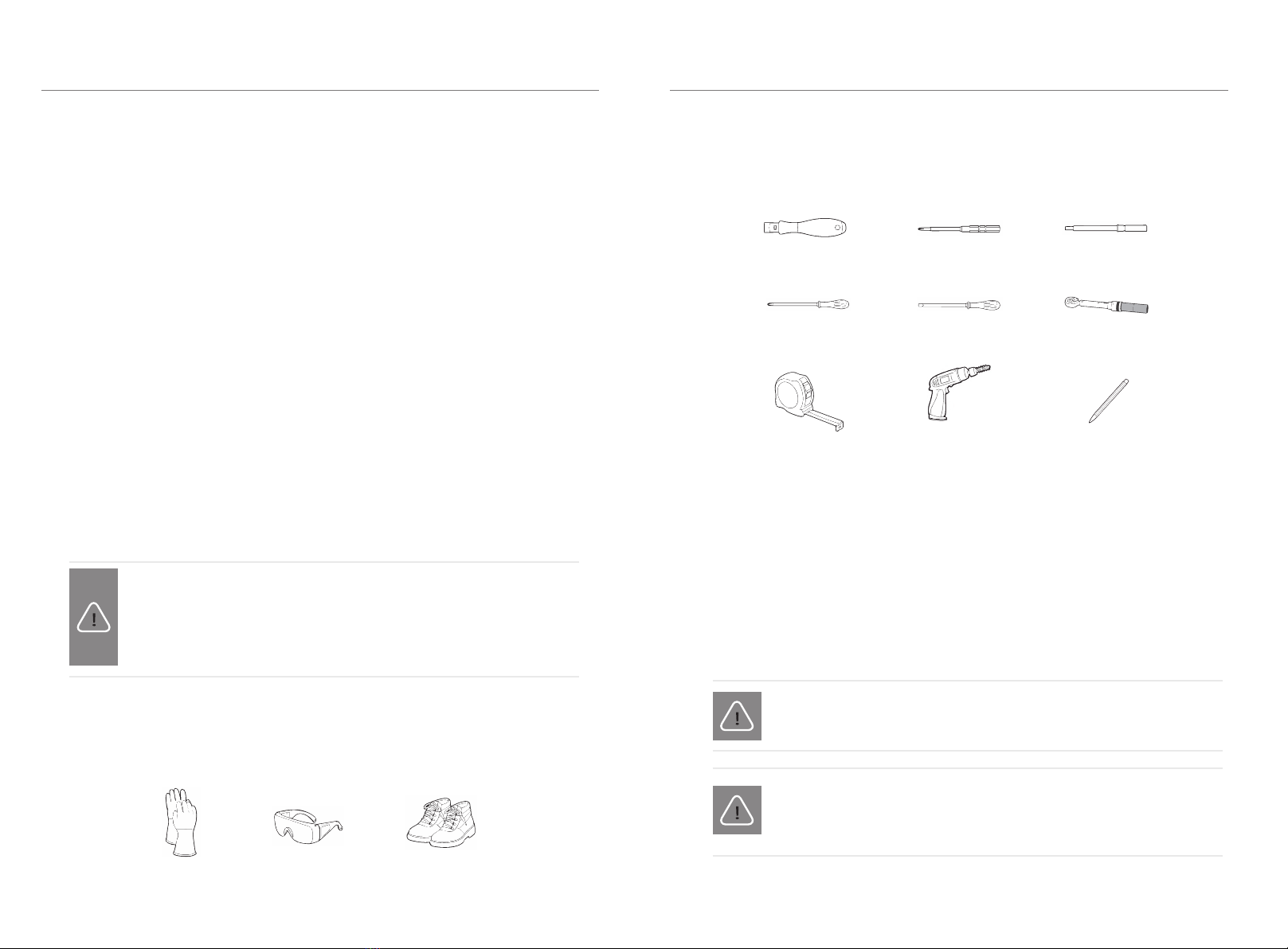
Task: Click the pencil illustration
Action: (1109, 400)
